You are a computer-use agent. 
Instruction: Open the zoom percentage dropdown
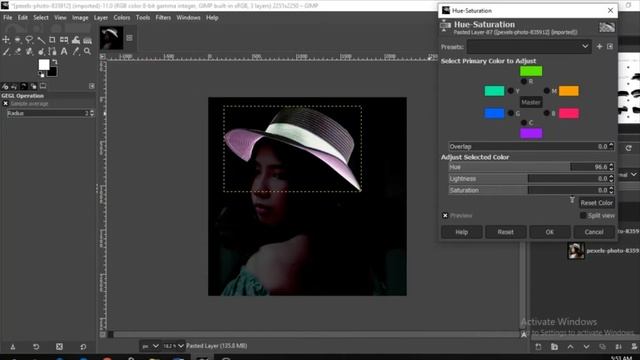tap(173, 346)
